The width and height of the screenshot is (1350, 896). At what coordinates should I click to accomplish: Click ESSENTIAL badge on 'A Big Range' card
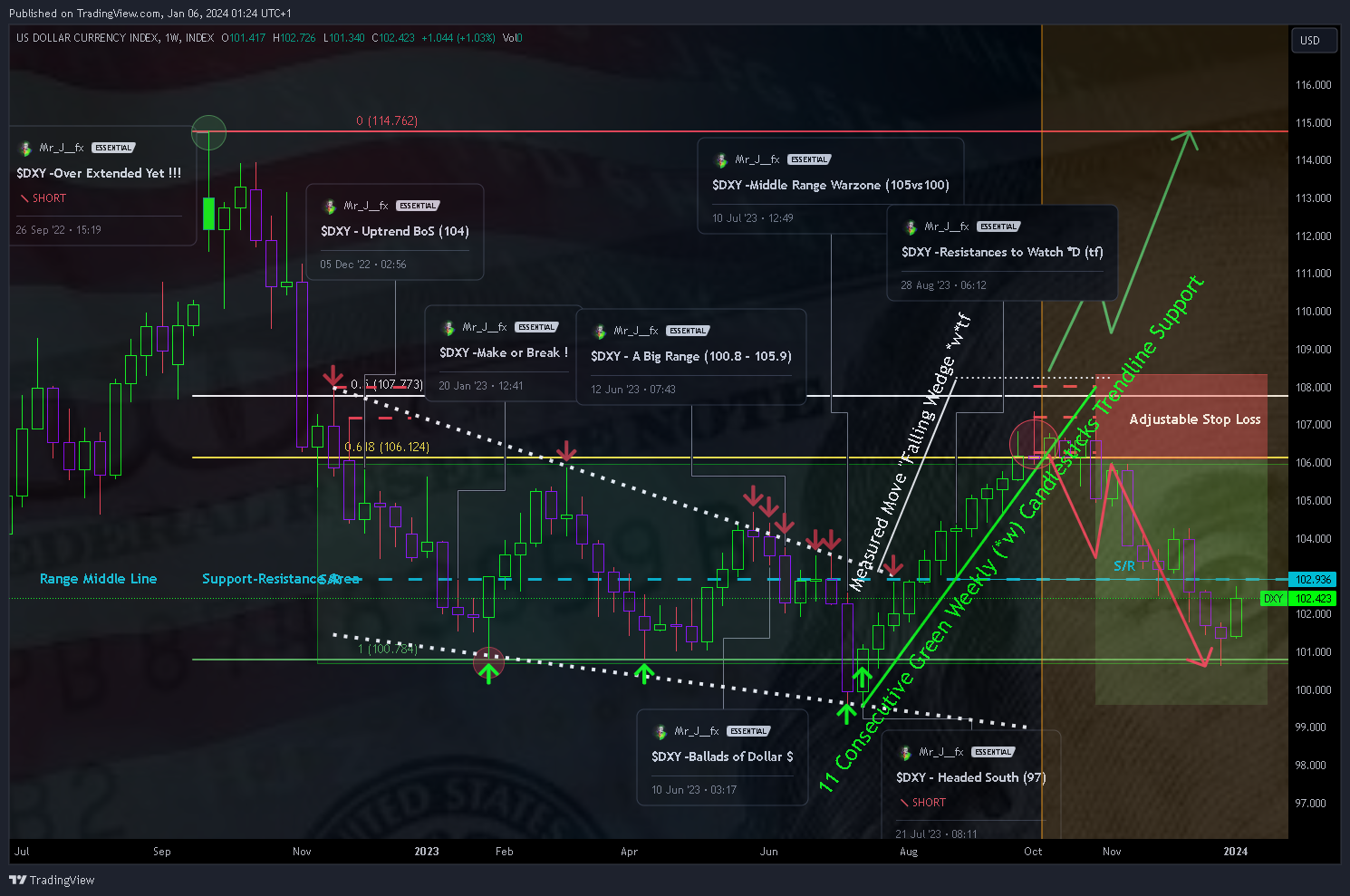click(x=688, y=331)
